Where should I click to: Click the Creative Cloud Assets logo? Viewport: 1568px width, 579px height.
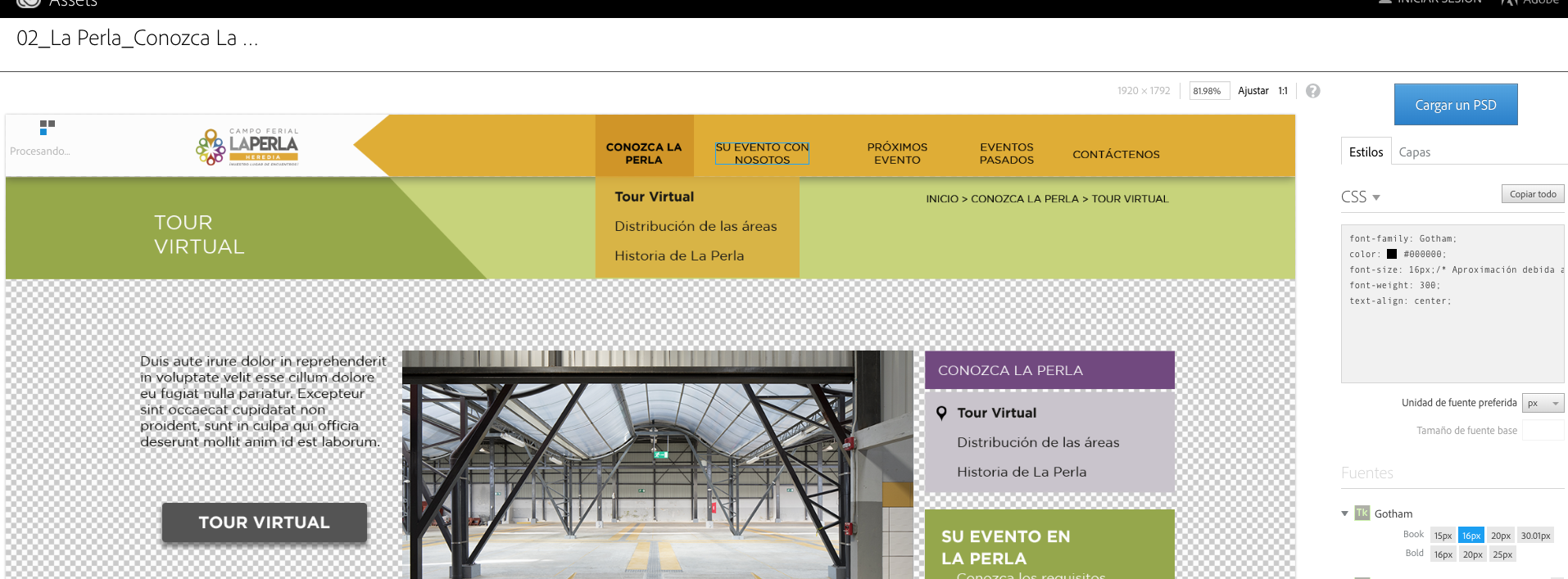click(x=29, y=3)
